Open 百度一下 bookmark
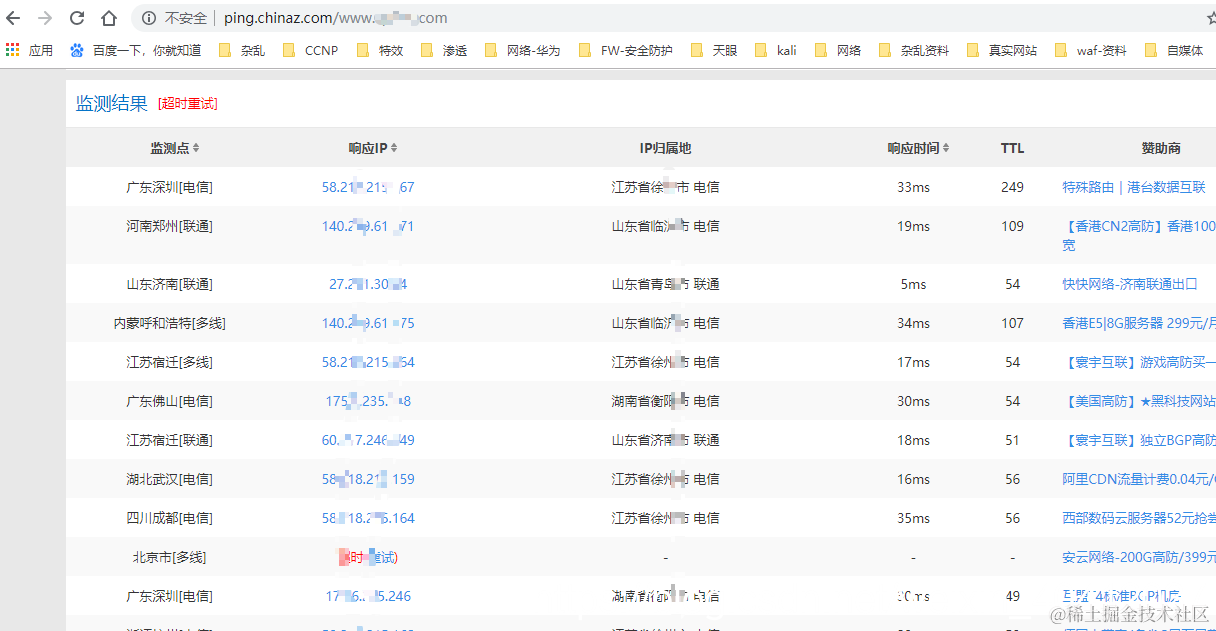Viewport: 1216px width, 631px height. pos(135,50)
